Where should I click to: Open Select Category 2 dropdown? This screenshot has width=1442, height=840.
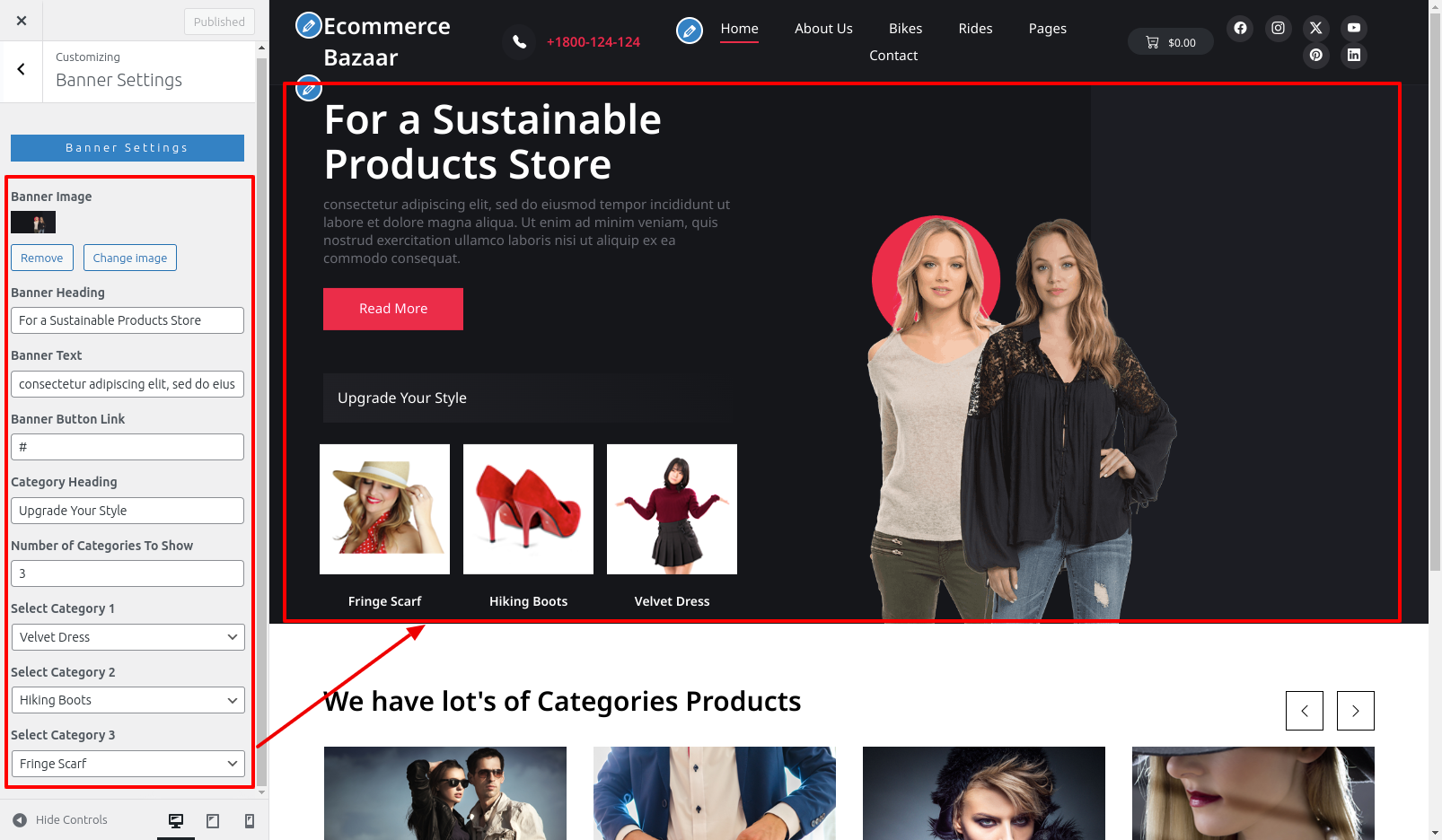click(x=127, y=700)
